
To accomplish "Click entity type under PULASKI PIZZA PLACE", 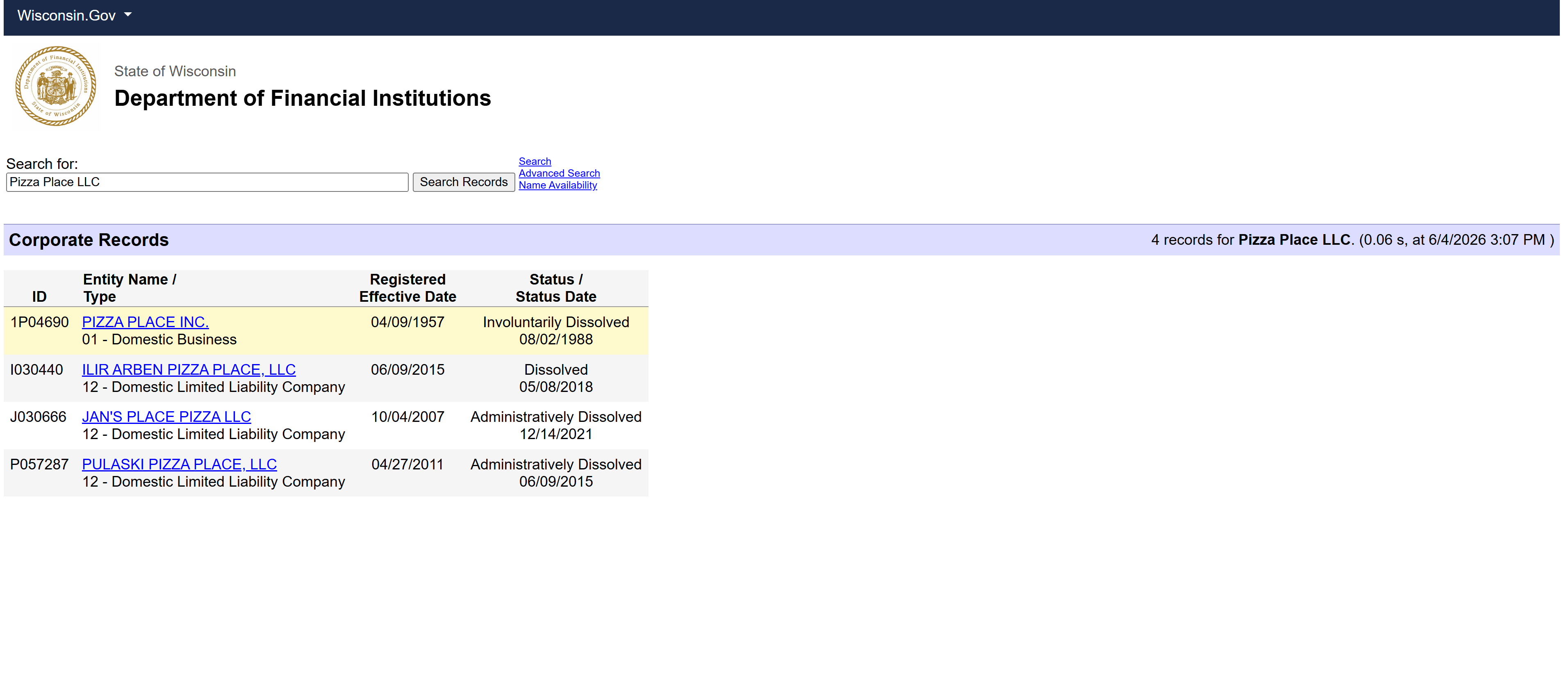I will click(x=214, y=481).
